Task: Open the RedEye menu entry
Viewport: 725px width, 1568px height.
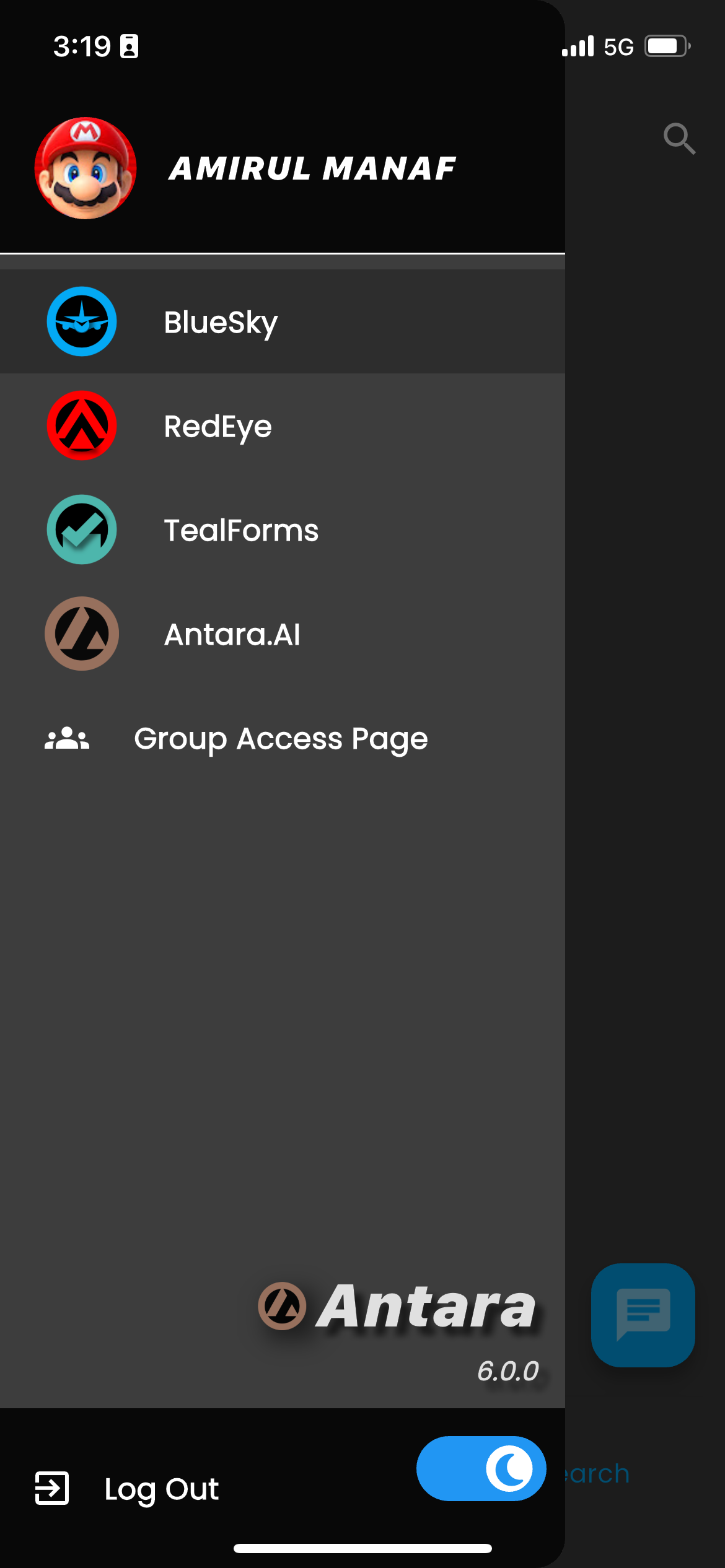Action: point(218,427)
